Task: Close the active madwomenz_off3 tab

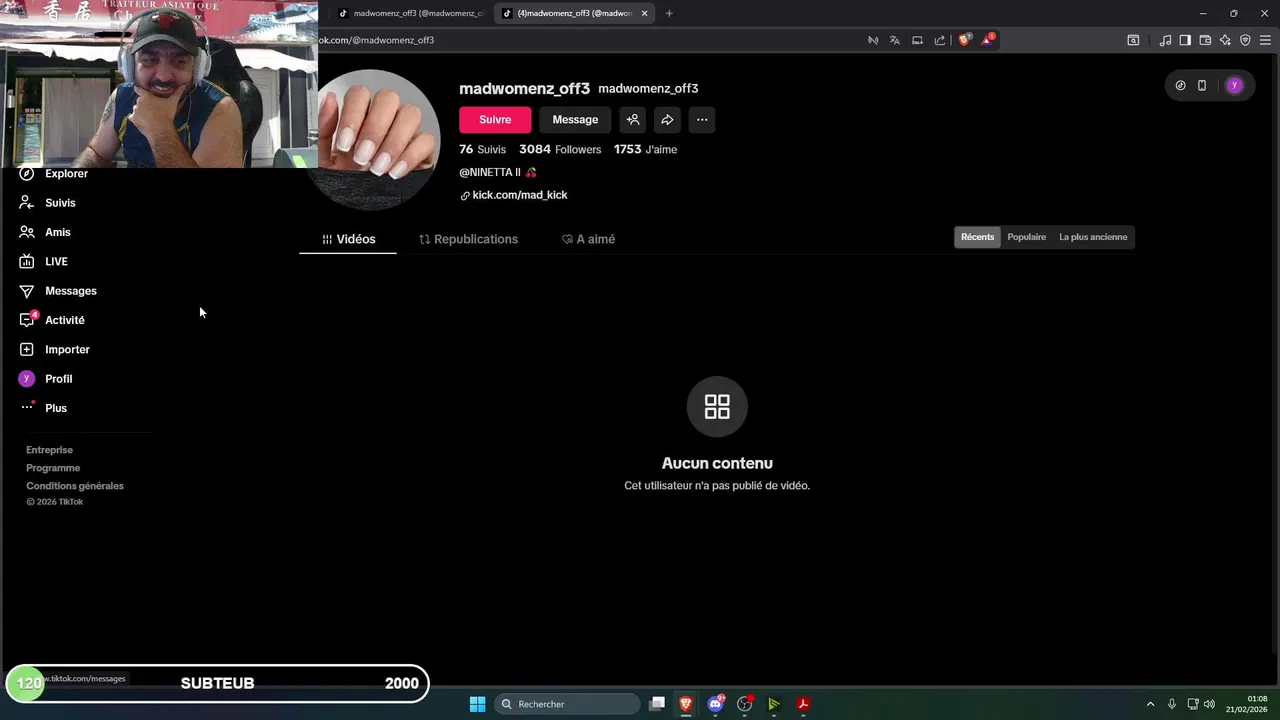Action: pyautogui.click(x=644, y=14)
